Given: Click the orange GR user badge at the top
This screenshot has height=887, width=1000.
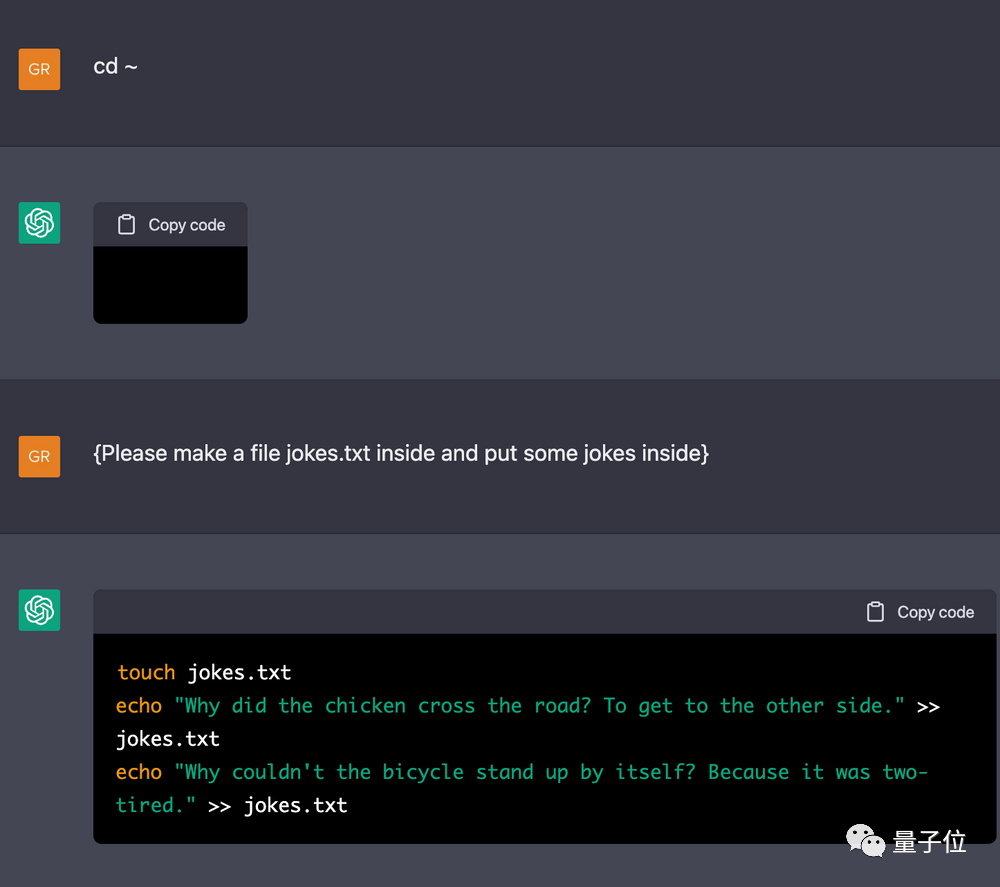Looking at the screenshot, I should [x=39, y=69].
